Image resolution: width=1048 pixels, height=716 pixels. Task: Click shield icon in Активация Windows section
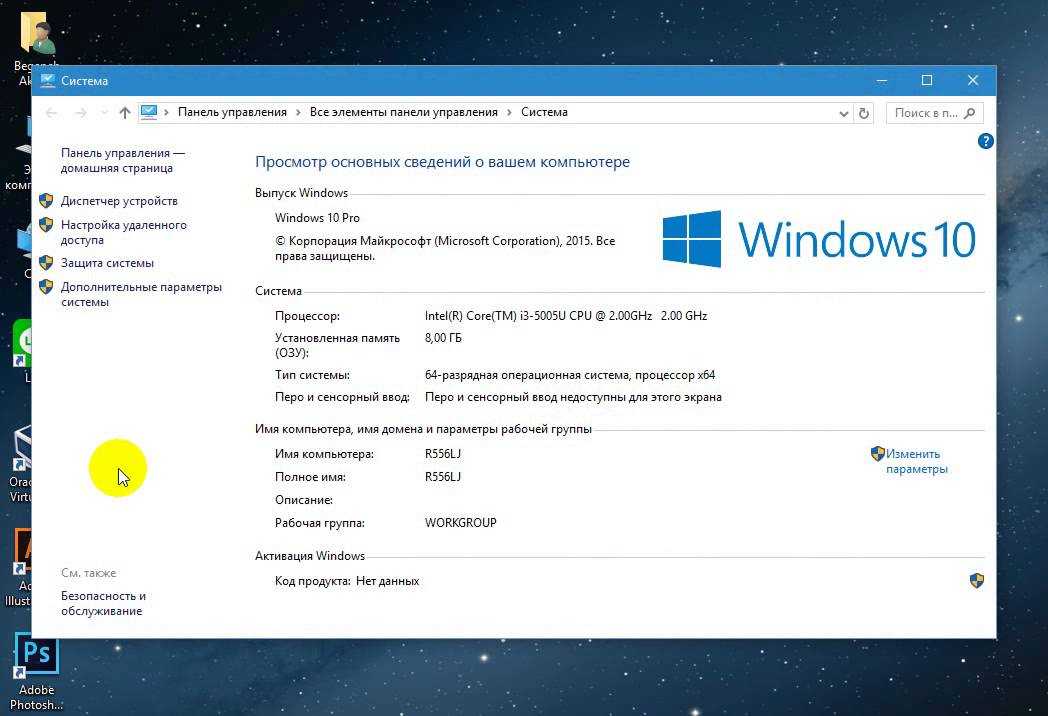coord(976,580)
